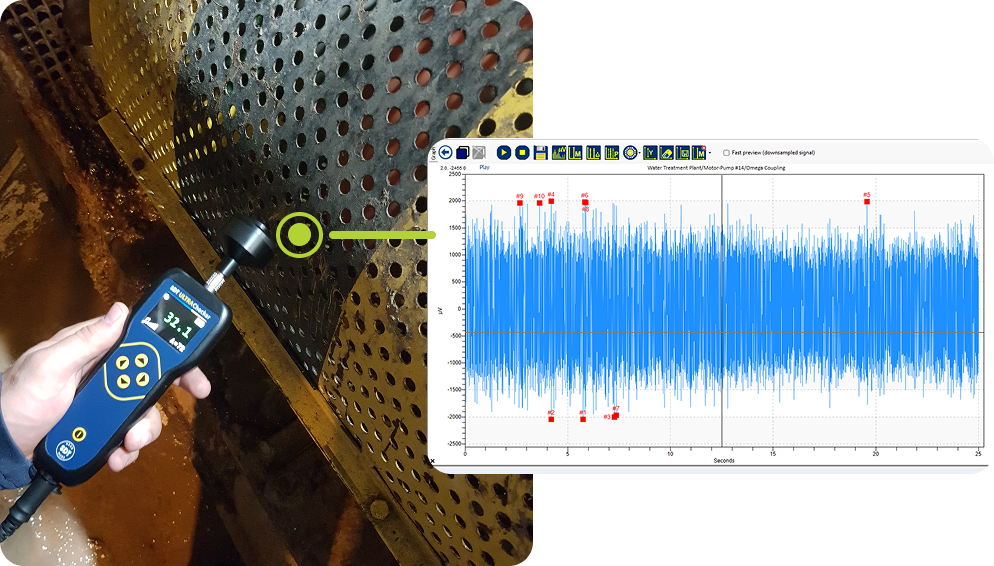Select peak marker #6 on the waveform
The image size is (994, 566).
tap(585, 202)
